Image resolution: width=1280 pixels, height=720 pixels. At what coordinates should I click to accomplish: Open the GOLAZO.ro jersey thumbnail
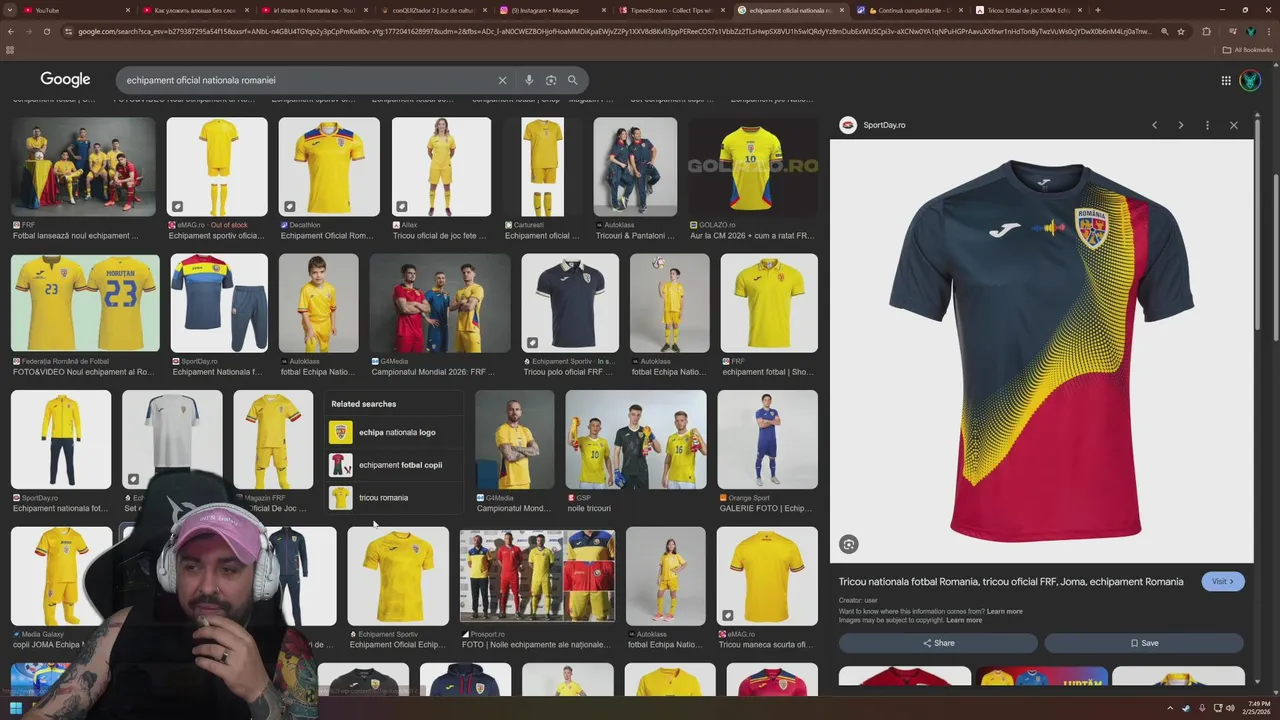coord(753,167)
